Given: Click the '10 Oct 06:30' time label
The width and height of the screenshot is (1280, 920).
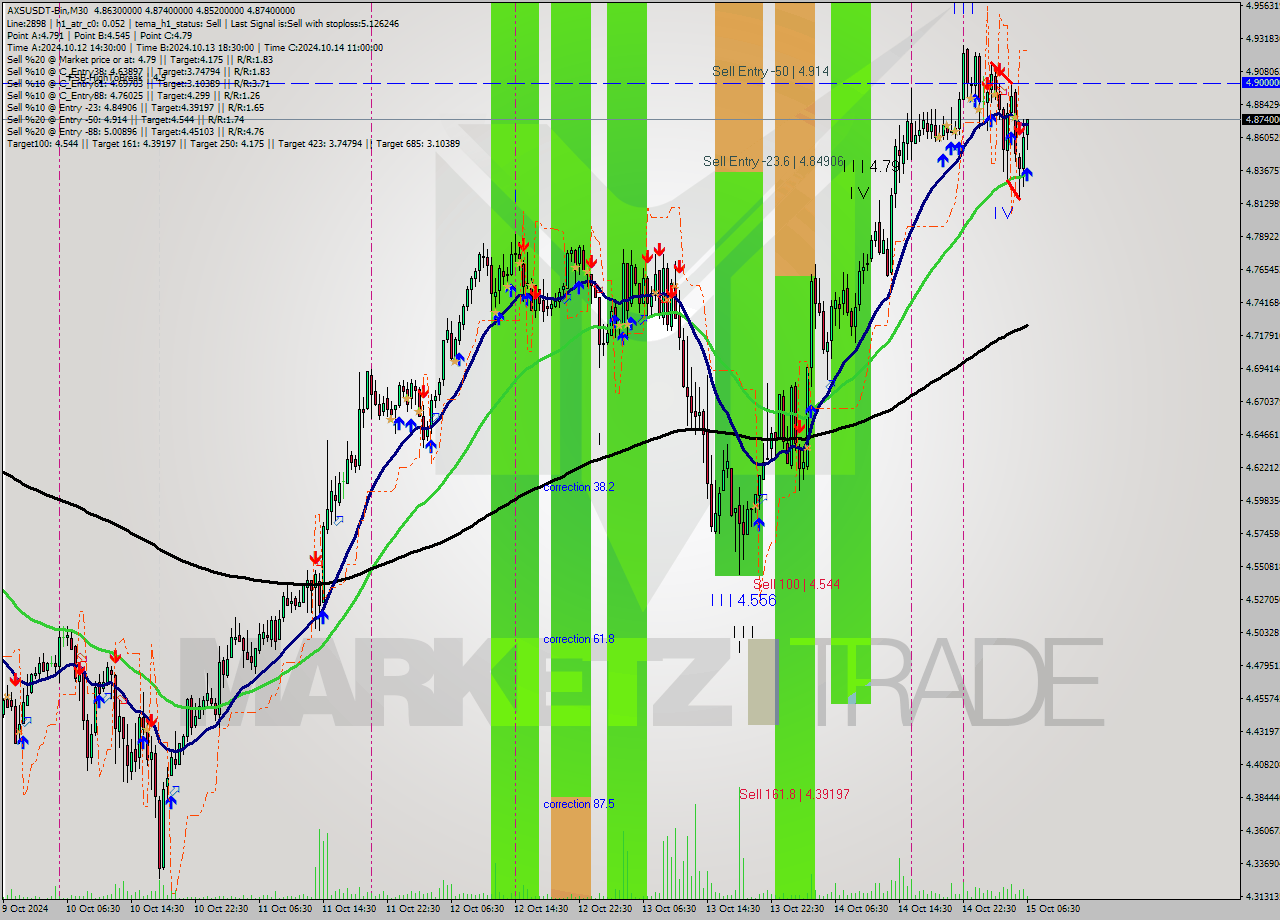Looking at the screenshot, I should pos(92,909).
